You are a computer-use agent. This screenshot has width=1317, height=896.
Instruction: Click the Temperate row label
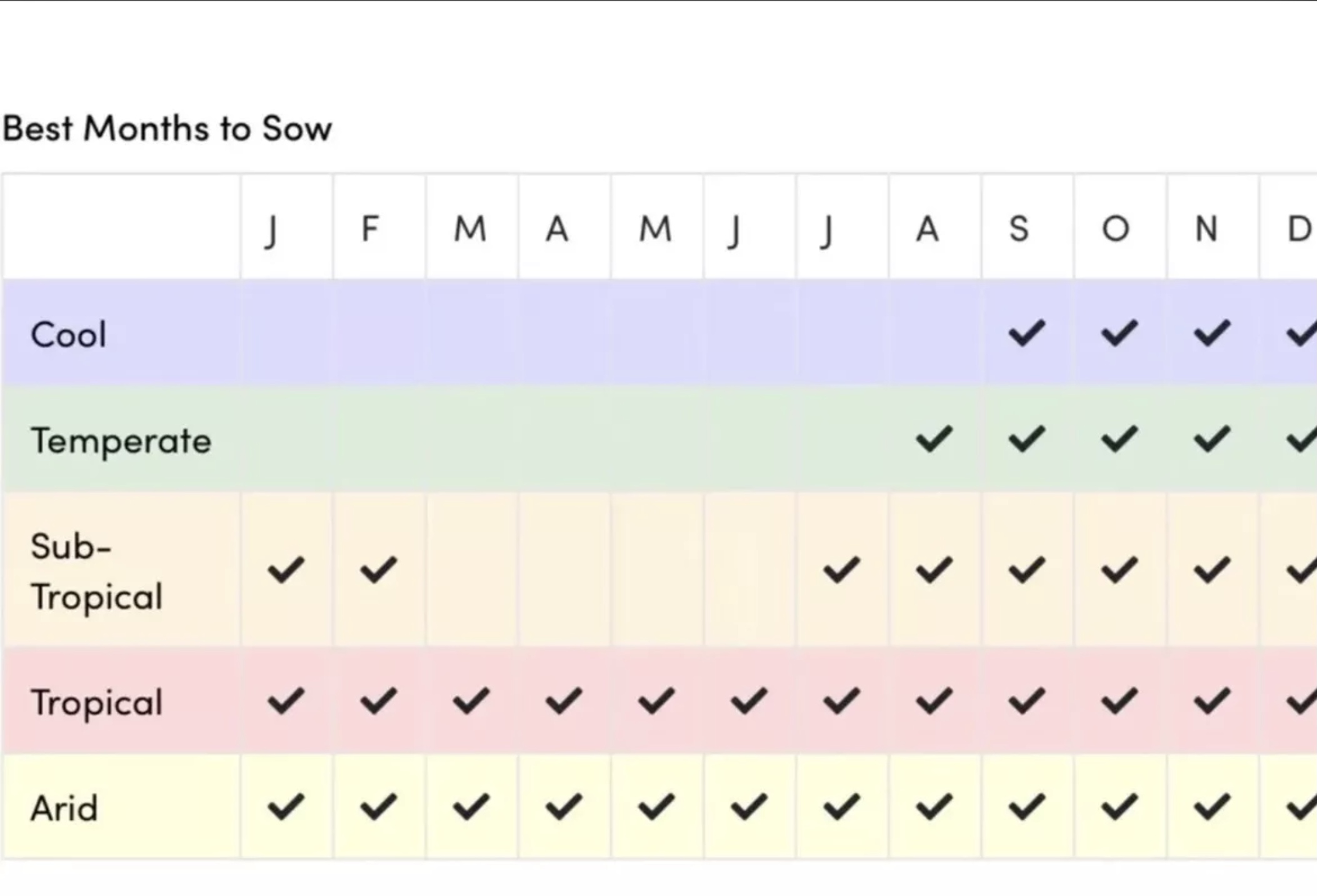pos(121,441)
